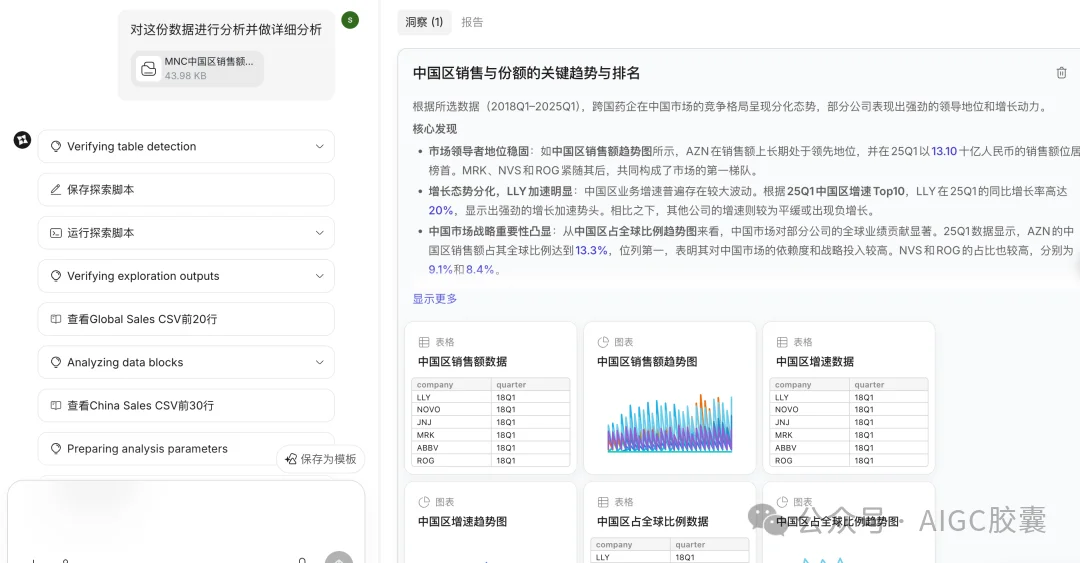Viewport: 1080px width, 563px height.
Task: Open the 查看China Sales CSV前30行 step
Action: coord(186,405)
